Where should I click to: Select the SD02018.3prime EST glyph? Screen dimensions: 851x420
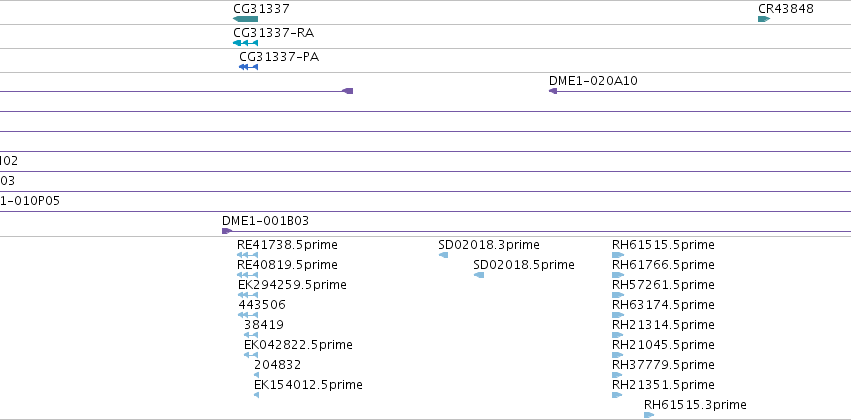[x=443, y=255]
